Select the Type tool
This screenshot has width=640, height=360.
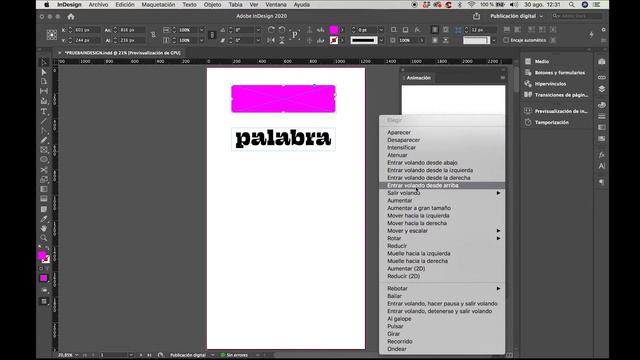[x=44, y=111]
